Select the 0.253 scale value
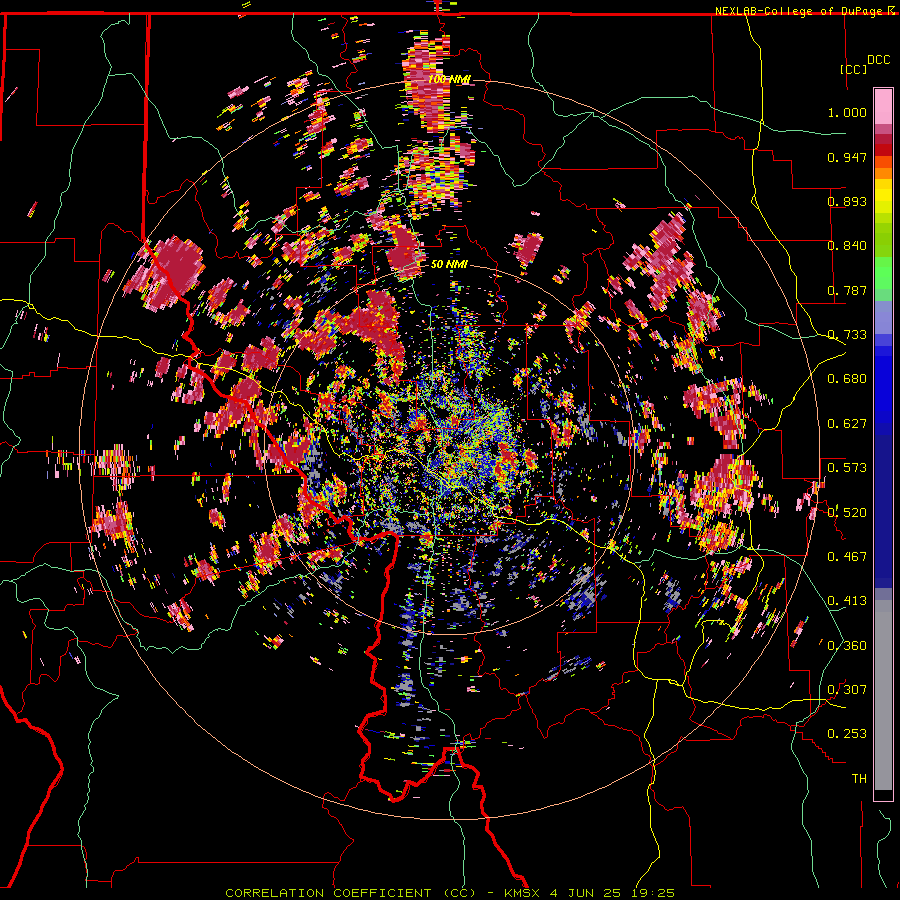The height and width of the screenshot is (900, 900). tap(847, 734)
